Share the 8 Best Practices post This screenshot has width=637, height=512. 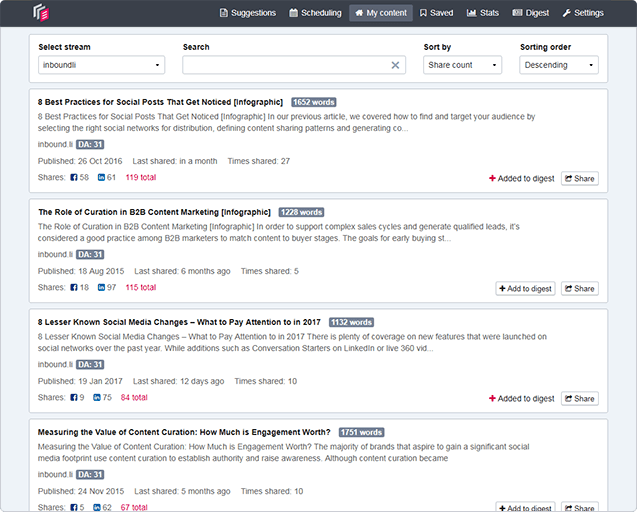point(580,178)
